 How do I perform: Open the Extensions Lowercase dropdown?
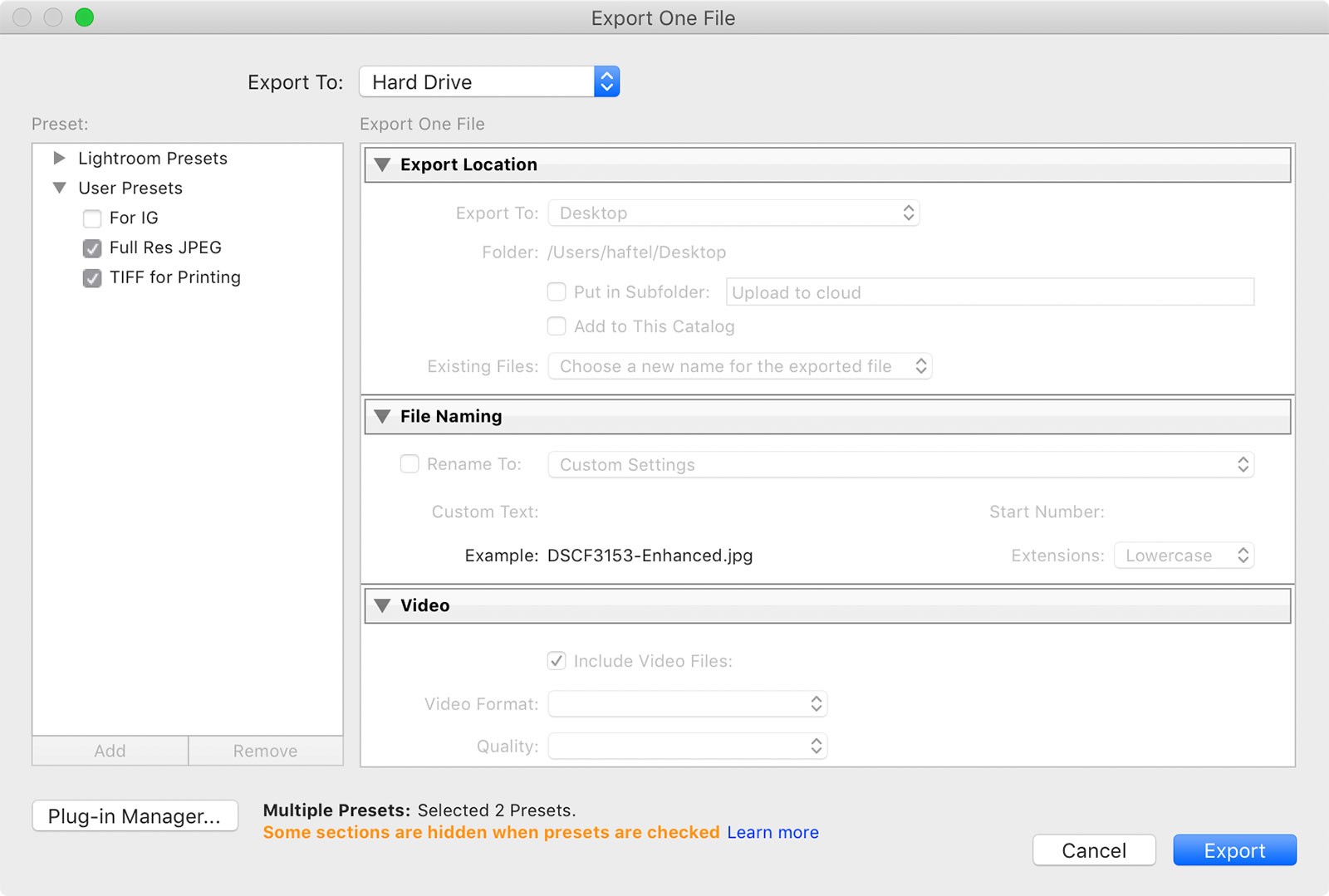[x=1184, y=556]
